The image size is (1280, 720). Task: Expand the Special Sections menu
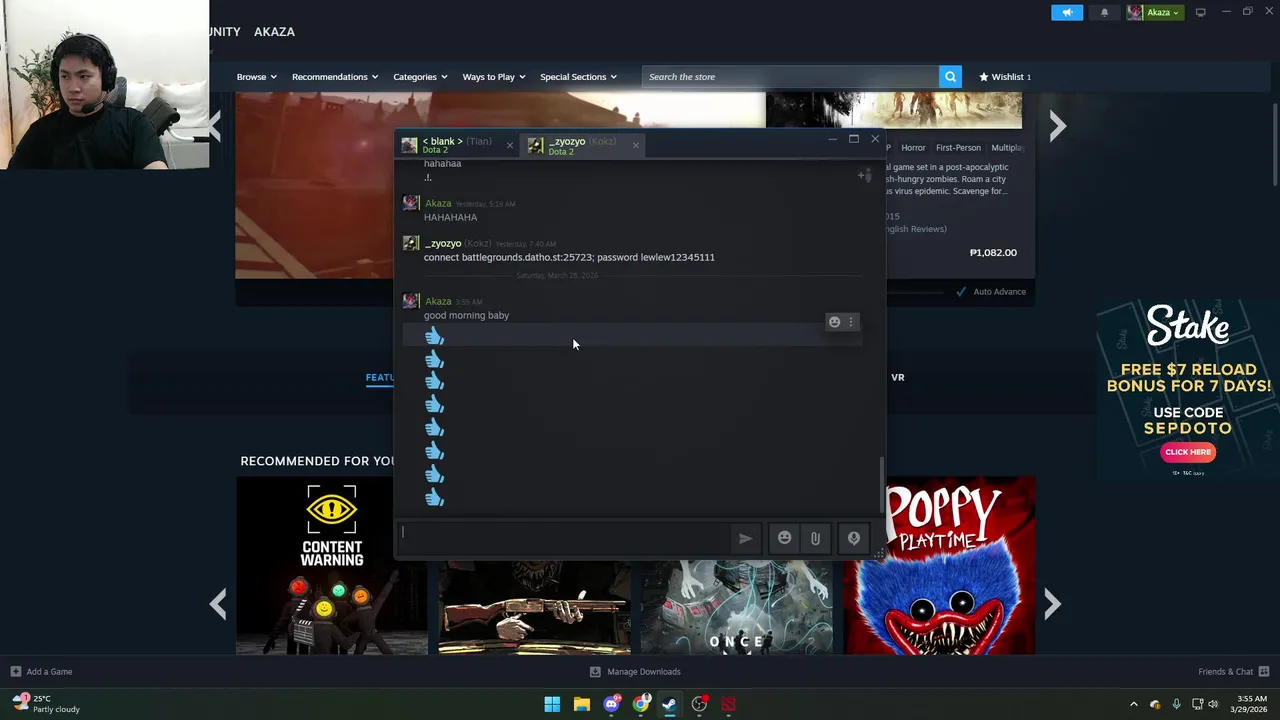[x=578, y=77]
